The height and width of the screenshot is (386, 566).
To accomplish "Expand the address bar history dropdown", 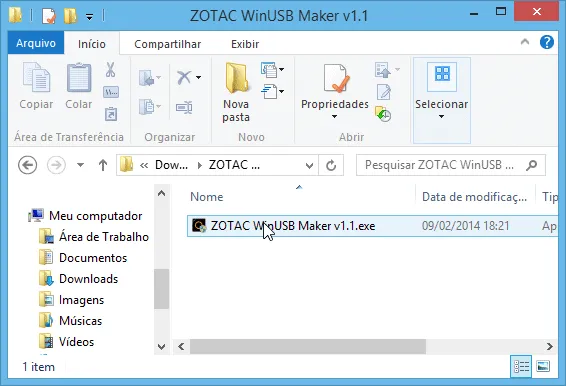I will click(309, 166).
